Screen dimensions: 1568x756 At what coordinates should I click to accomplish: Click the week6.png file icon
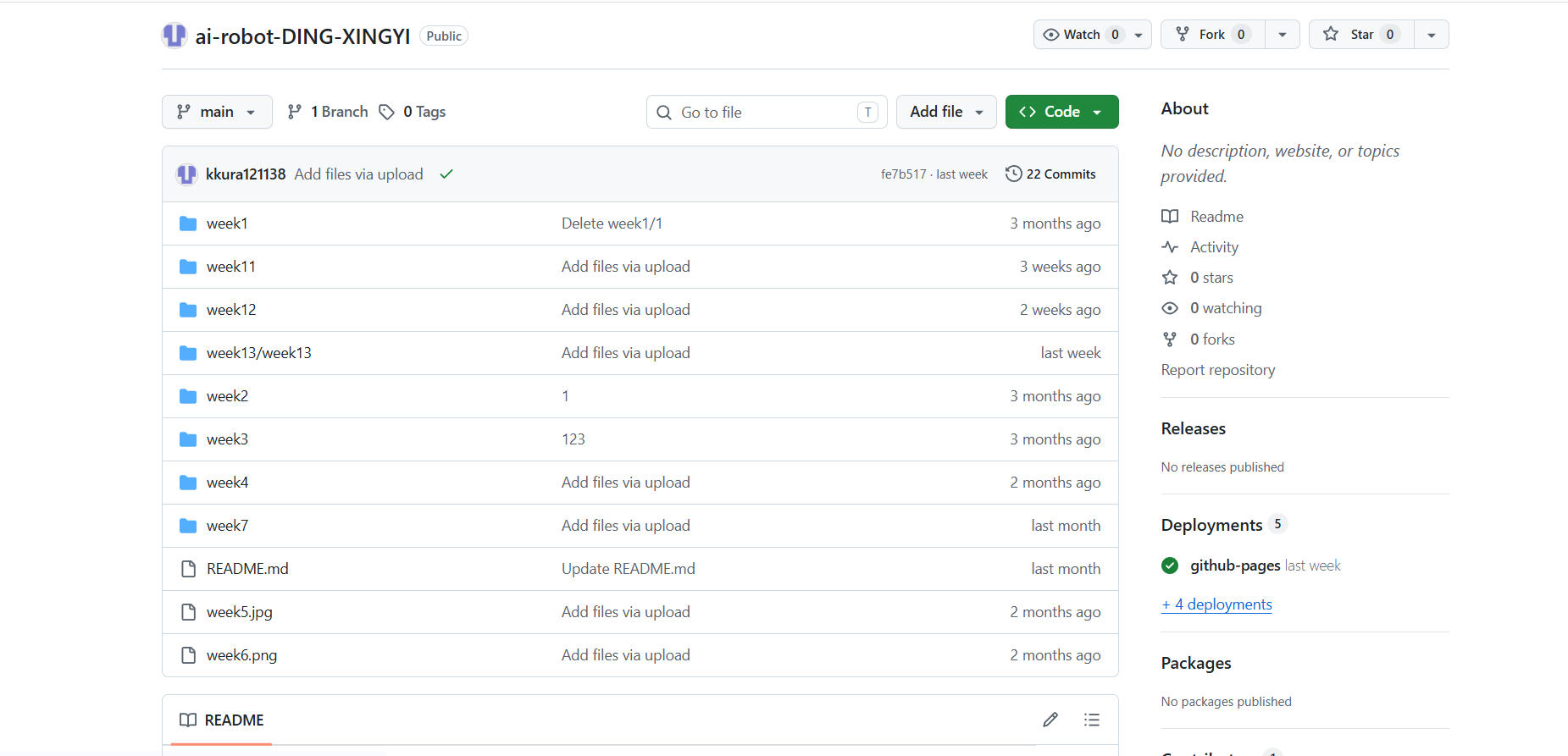188,655
